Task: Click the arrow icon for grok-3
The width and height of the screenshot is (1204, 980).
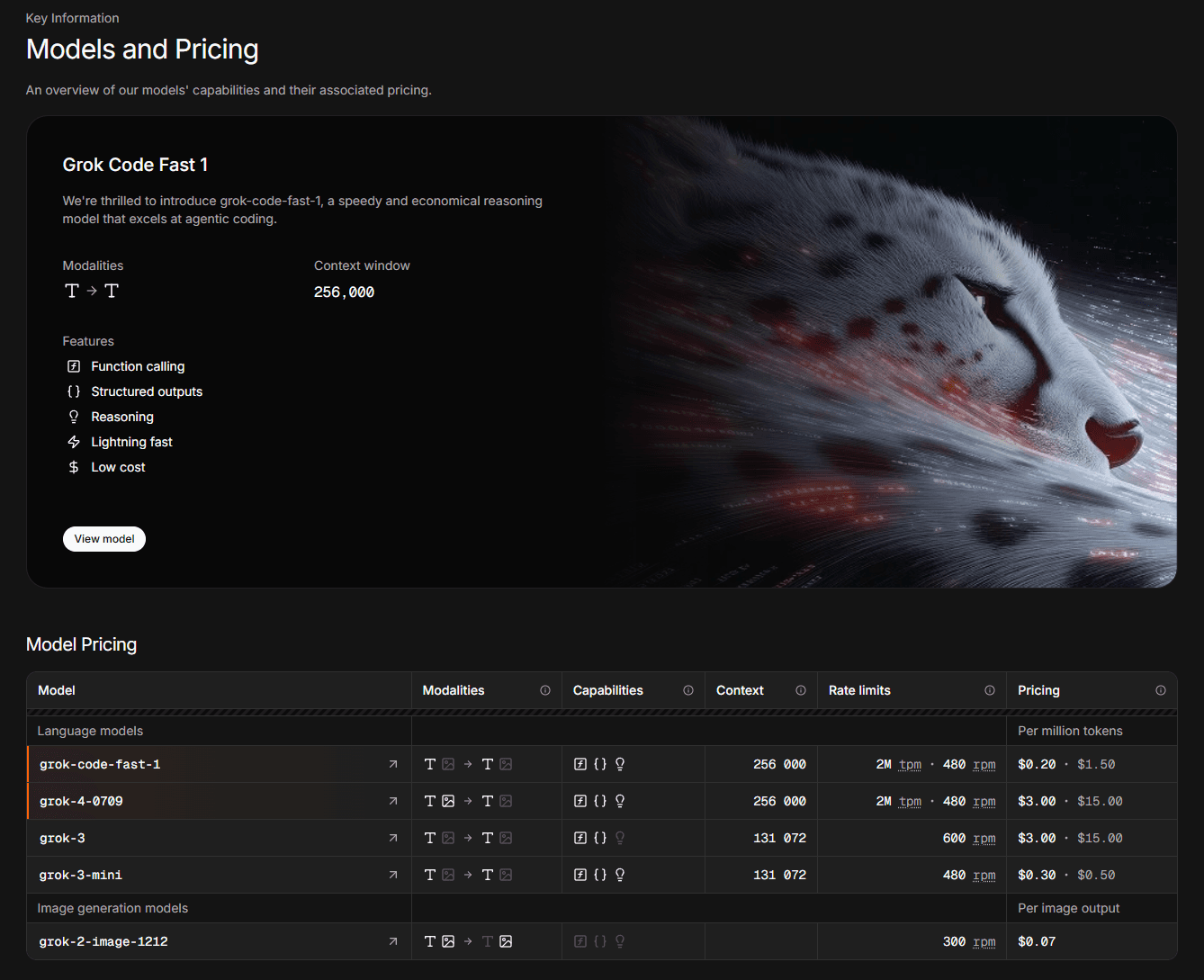Action: click(x=392, y=838)
